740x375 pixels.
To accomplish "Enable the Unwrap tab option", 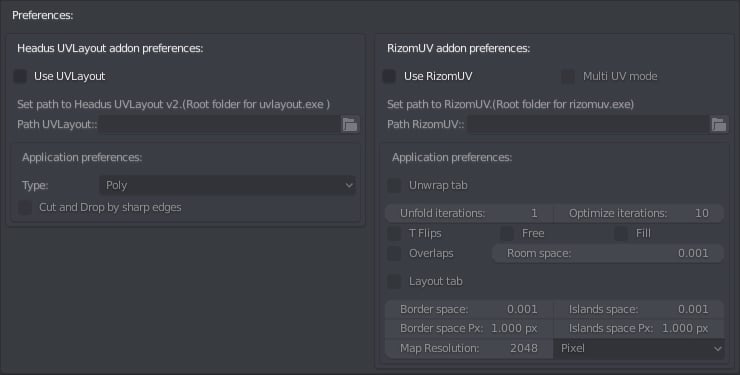I will [394, 185].
